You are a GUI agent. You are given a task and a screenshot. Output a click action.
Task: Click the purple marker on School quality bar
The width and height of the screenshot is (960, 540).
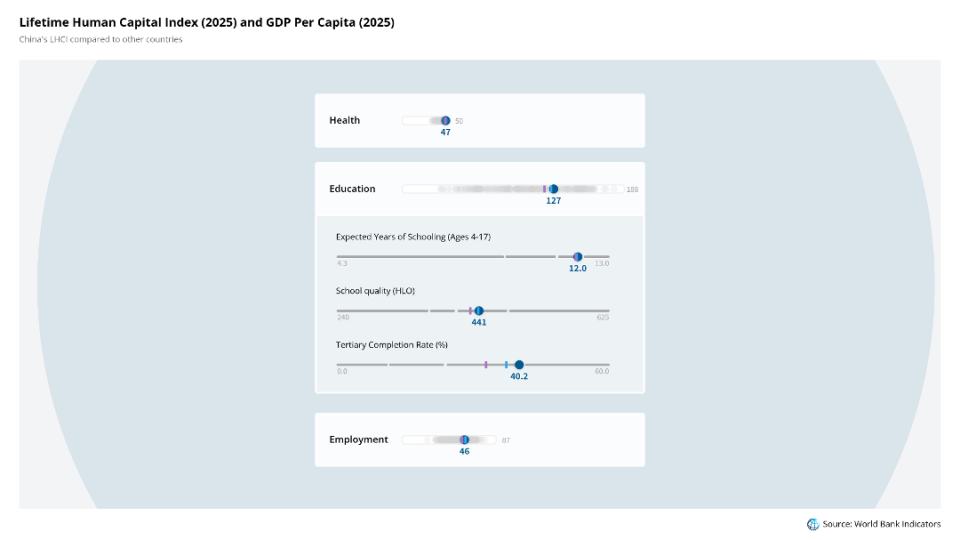click(470, 311)
